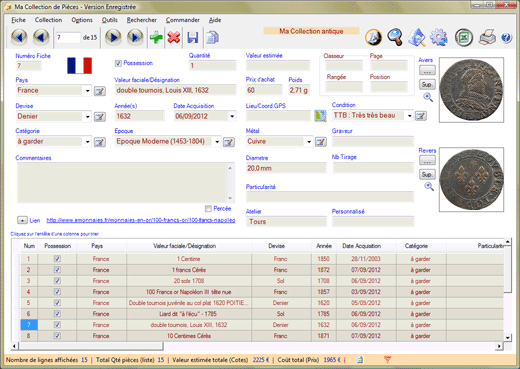The image size is (520, 369).
Task: Toggle possession checkbox for row 3
Action: [x=57, y=281]
